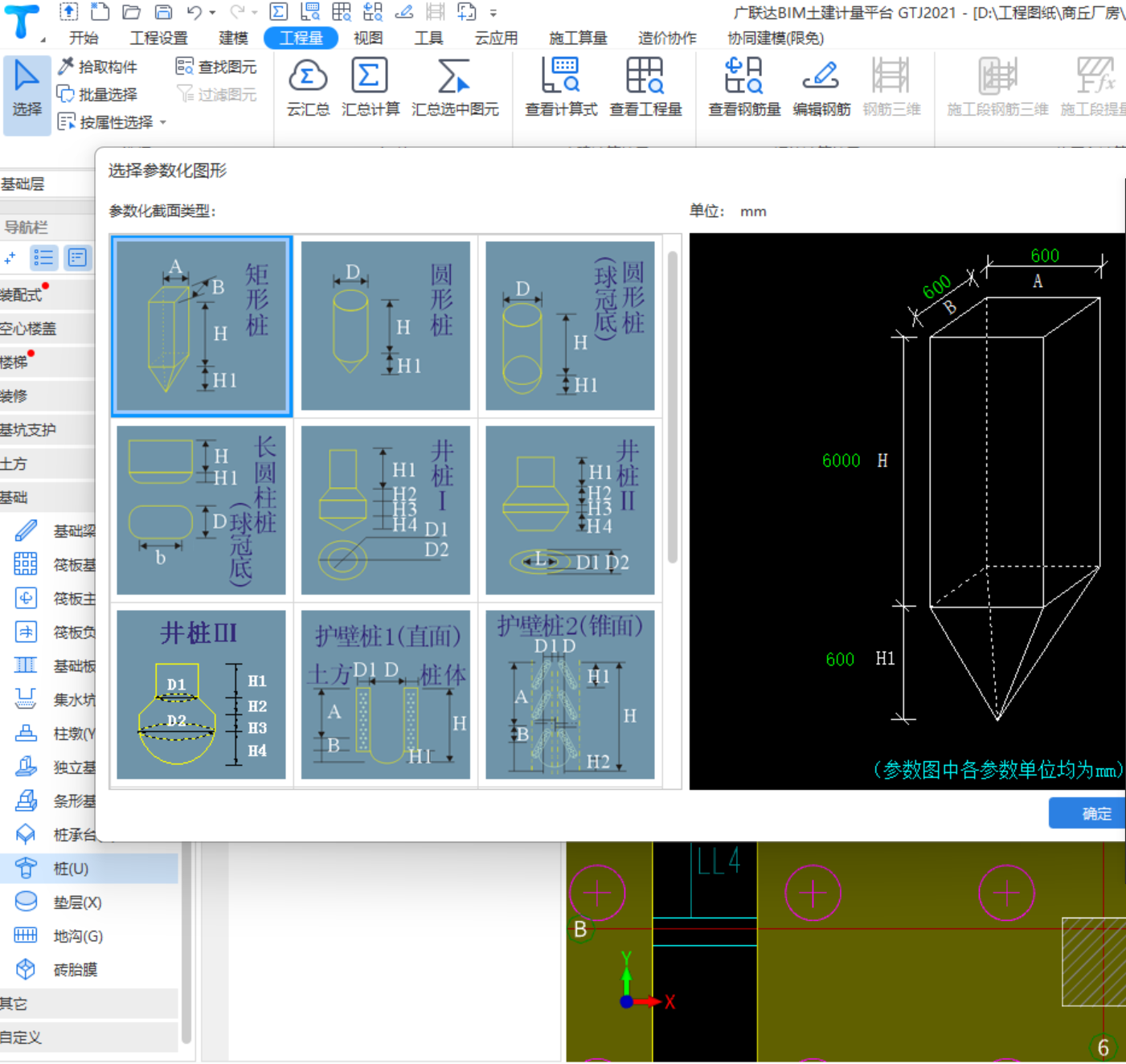Select the 地沟(G) item in navigation
1126x1064 pixels.
point(88,936)
